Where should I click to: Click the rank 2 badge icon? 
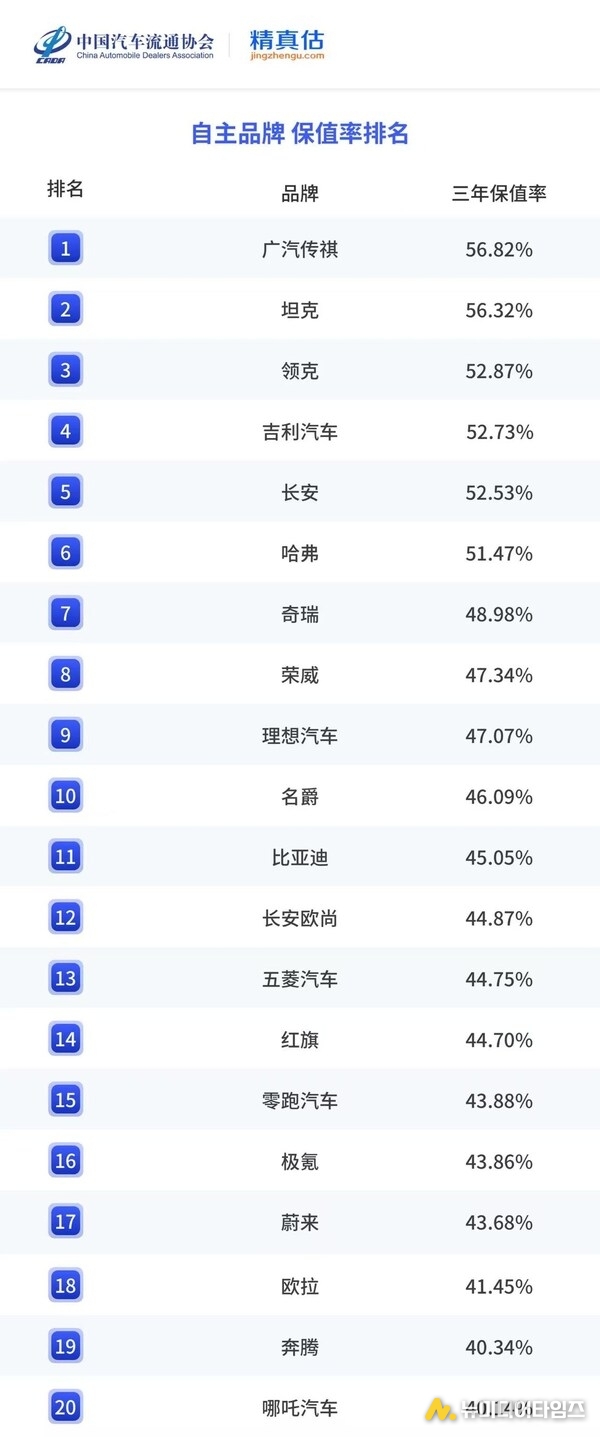click(x=65, y=309)
